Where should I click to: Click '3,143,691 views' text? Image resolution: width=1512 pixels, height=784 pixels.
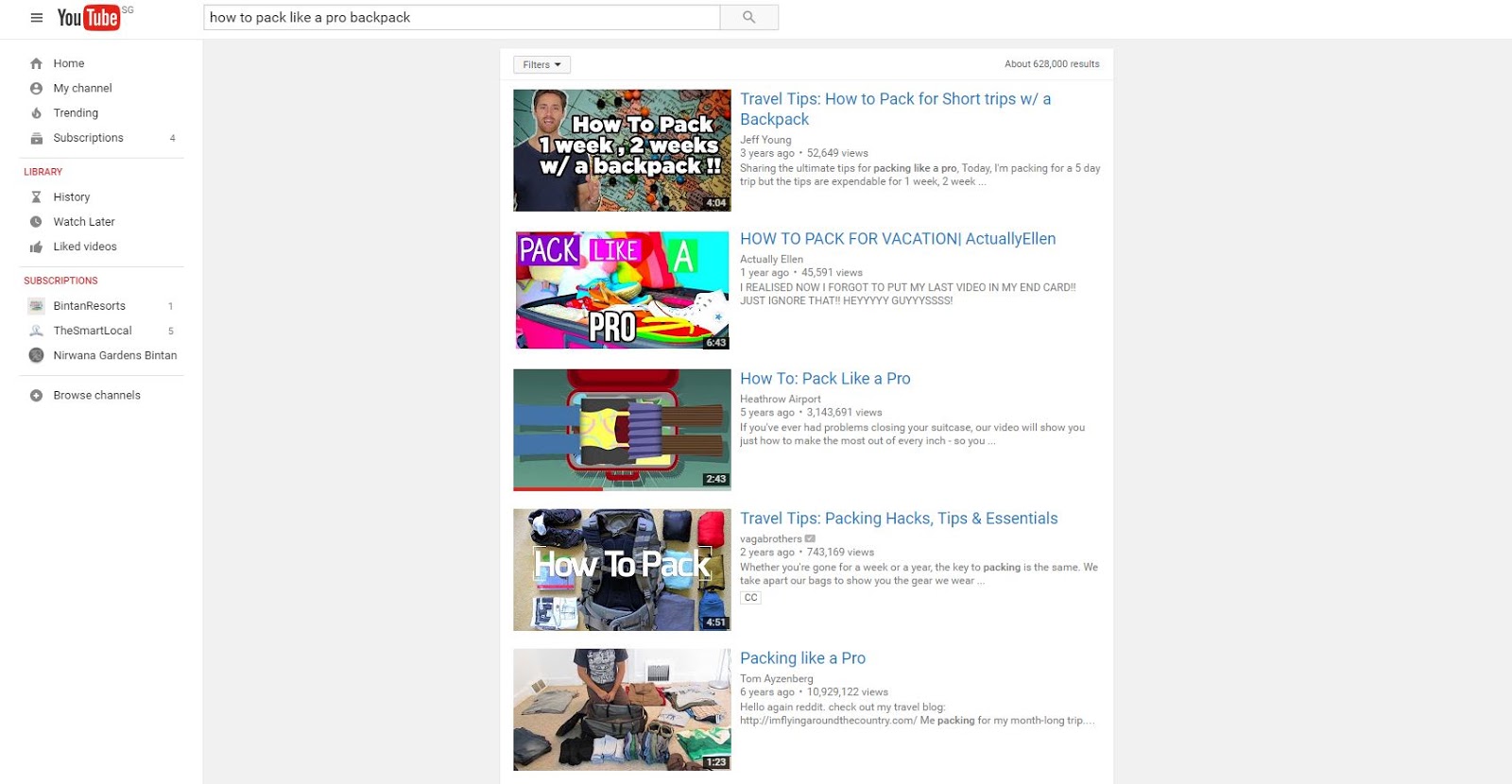tap(844, 413)
